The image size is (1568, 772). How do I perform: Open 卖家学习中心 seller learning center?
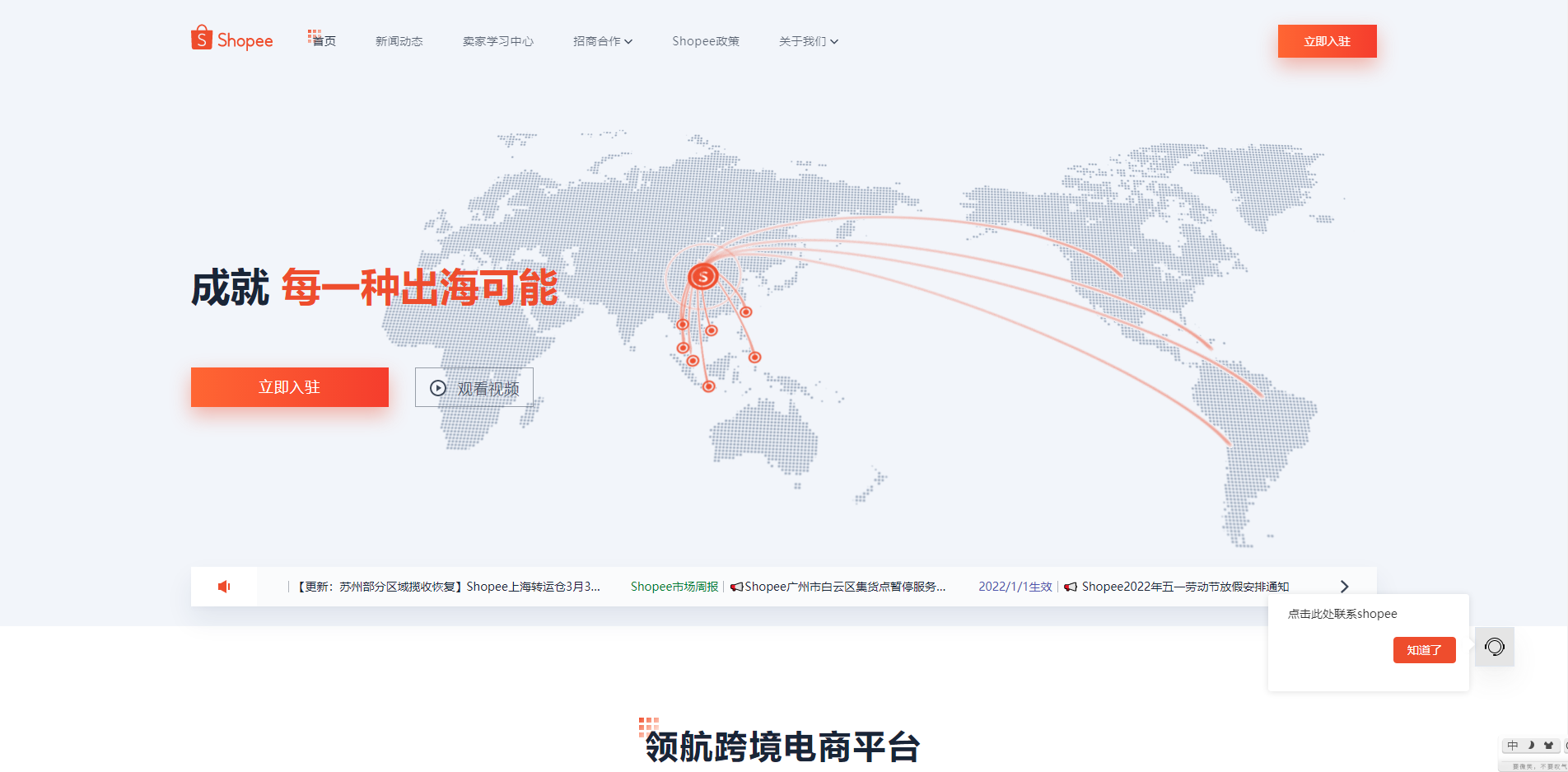click(x=498, y=41)
